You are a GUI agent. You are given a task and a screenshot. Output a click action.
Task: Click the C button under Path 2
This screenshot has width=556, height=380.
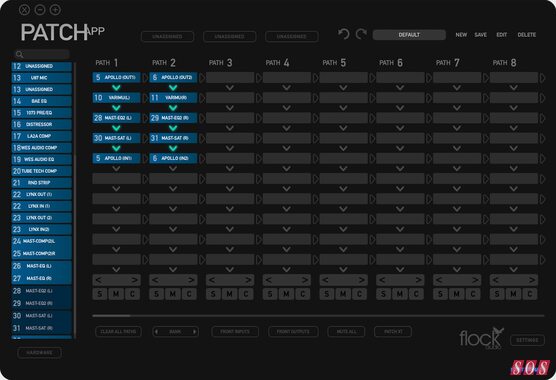point(189,294)
